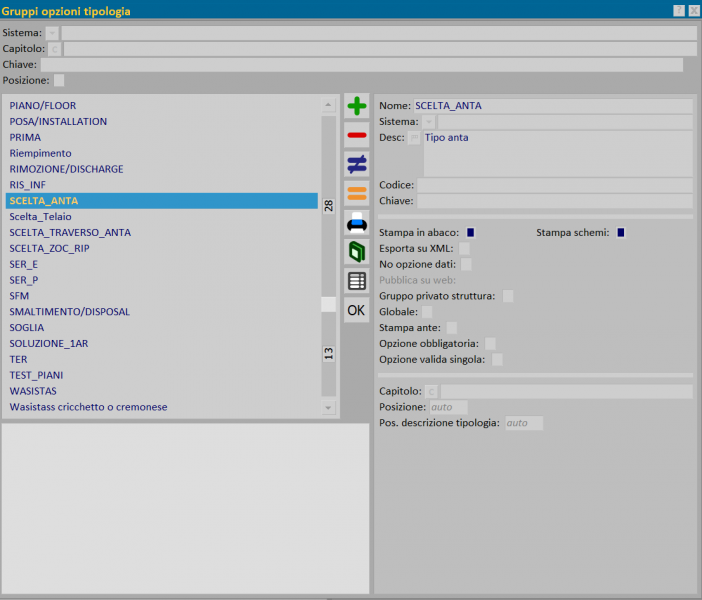The width and height of the screenshot is (702, 600).
Task: Select the highlighted SCELTA_ANTA row
Action: 162,201
